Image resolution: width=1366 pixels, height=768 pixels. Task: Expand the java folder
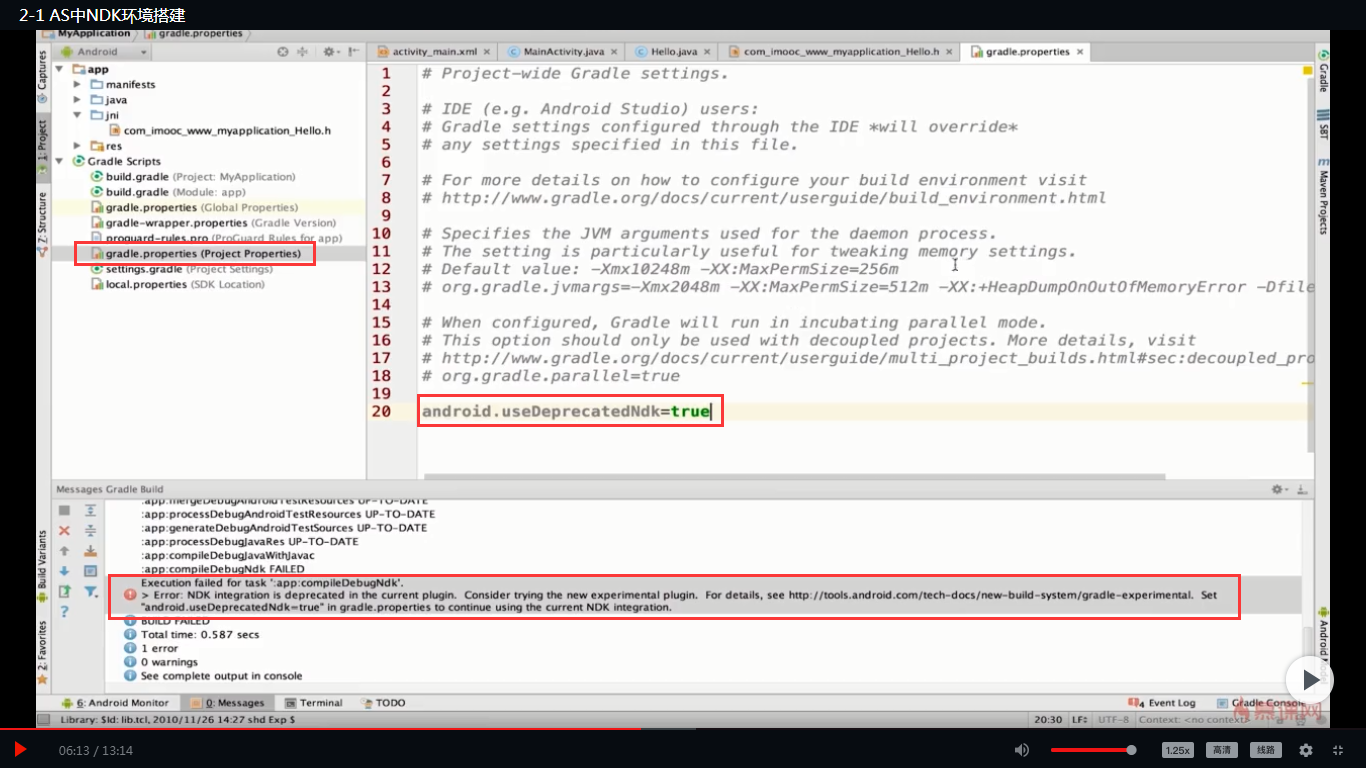pyautogui.click(x=77, y=100)
